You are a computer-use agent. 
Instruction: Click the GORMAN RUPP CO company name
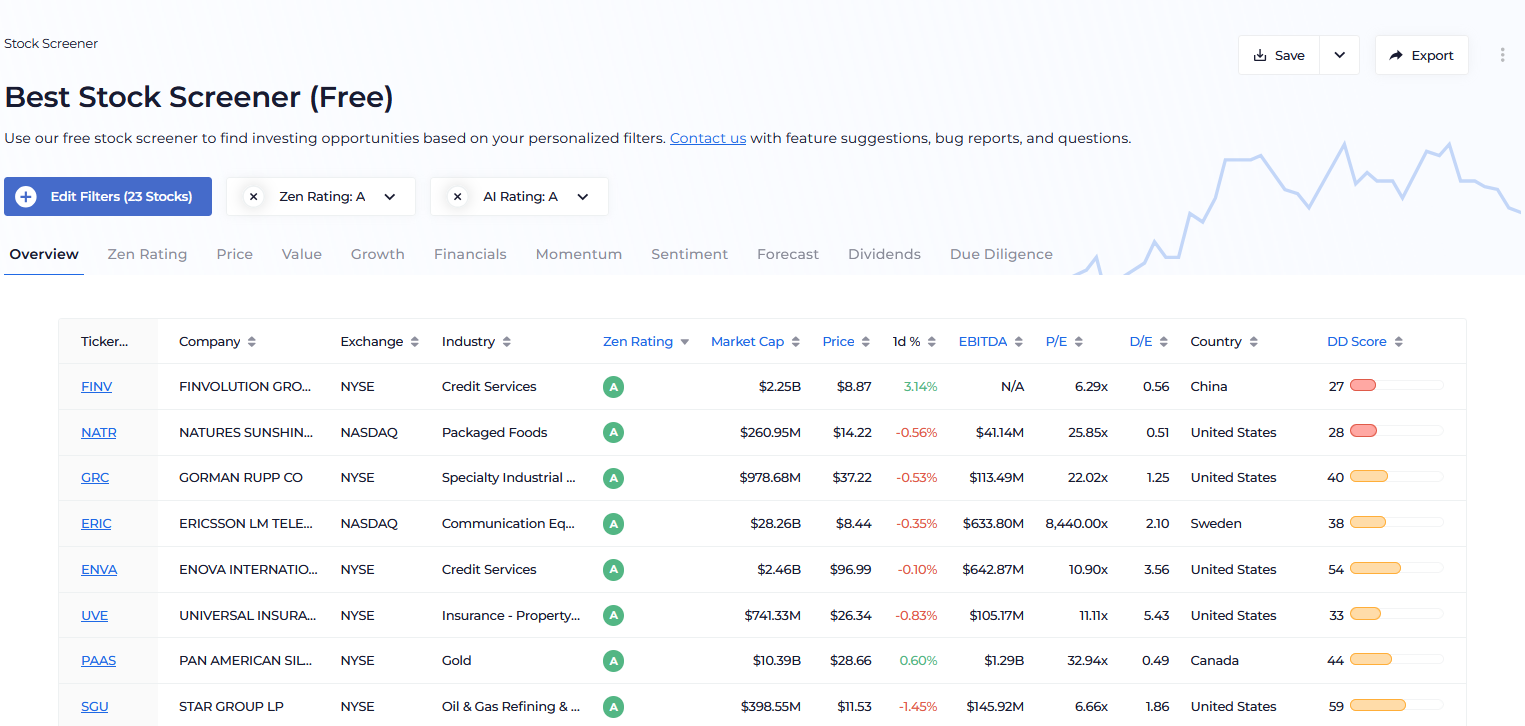241,478
